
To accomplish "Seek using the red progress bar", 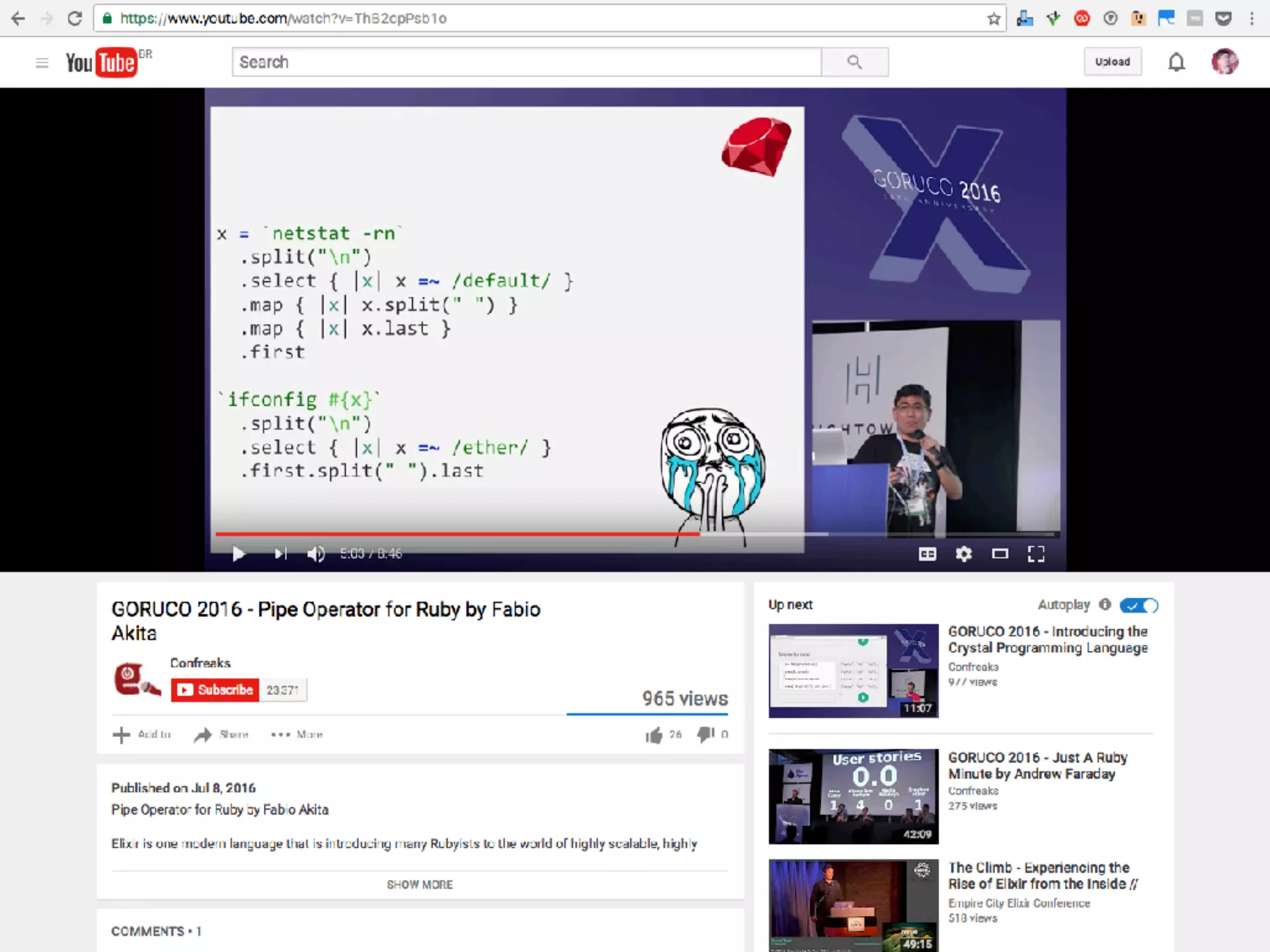I will pos(458,534).
